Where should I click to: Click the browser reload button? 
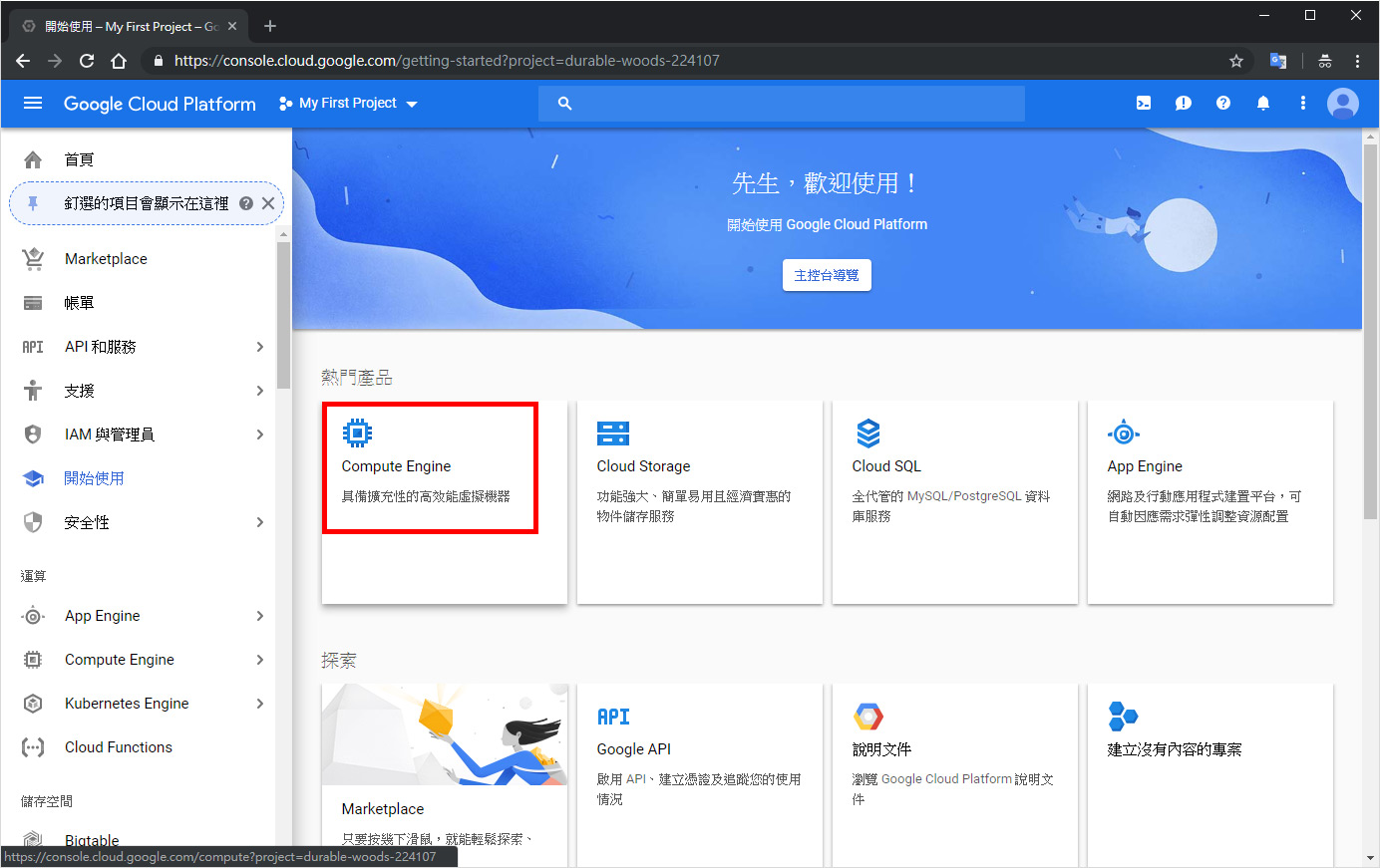87,61
